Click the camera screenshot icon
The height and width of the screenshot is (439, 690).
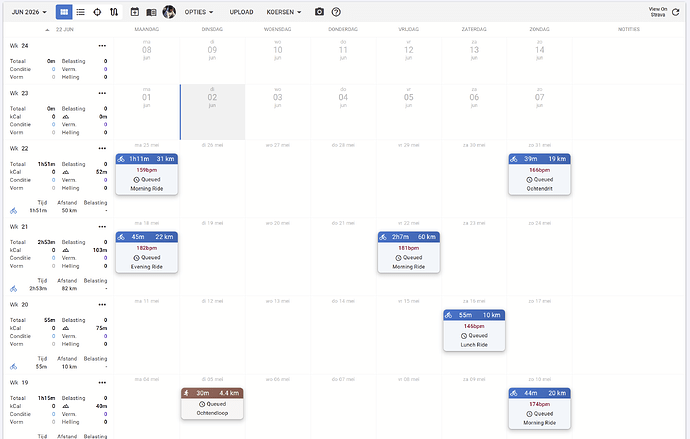point(319,12)
